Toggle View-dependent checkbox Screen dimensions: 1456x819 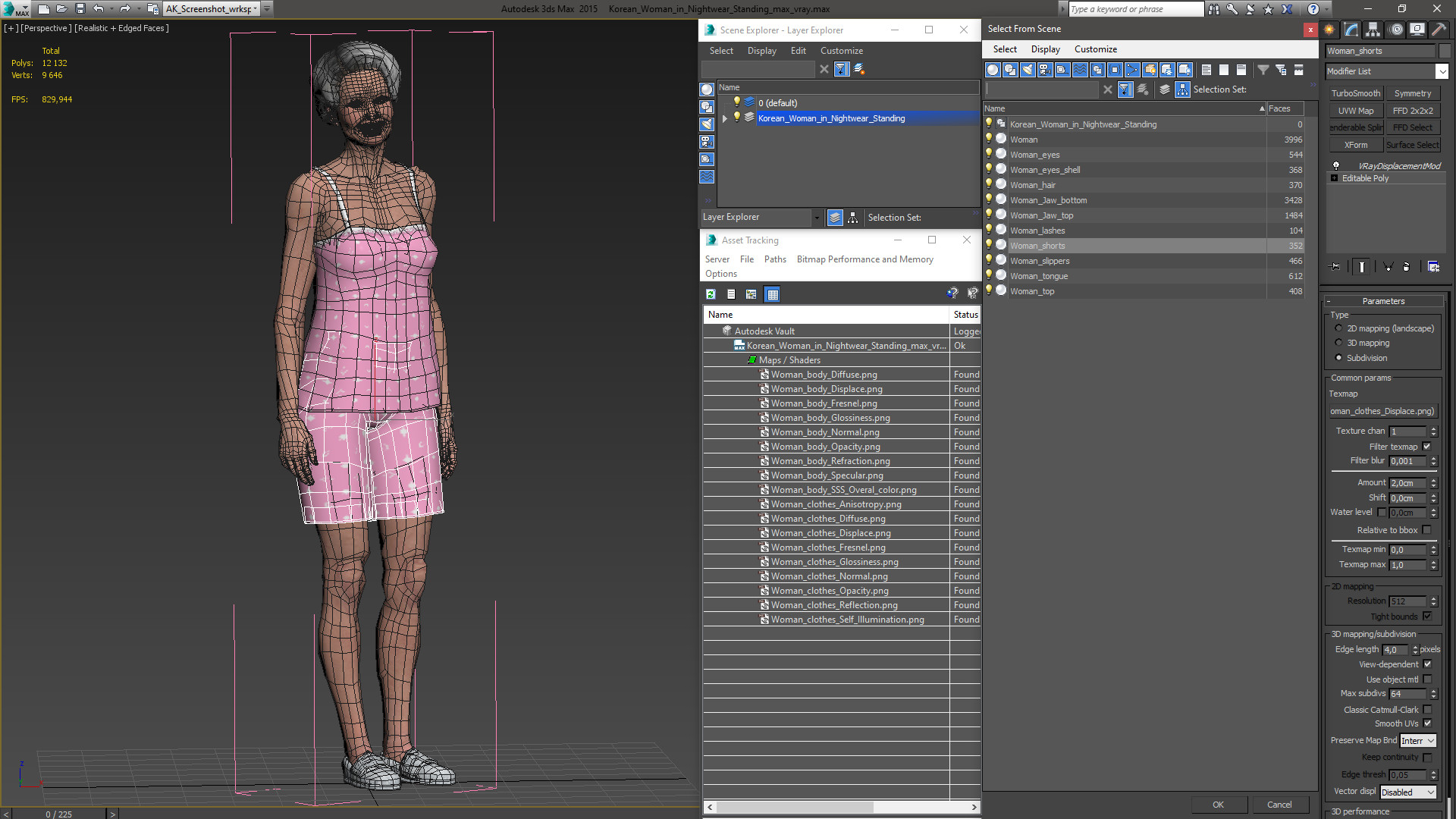point(1427,664)
